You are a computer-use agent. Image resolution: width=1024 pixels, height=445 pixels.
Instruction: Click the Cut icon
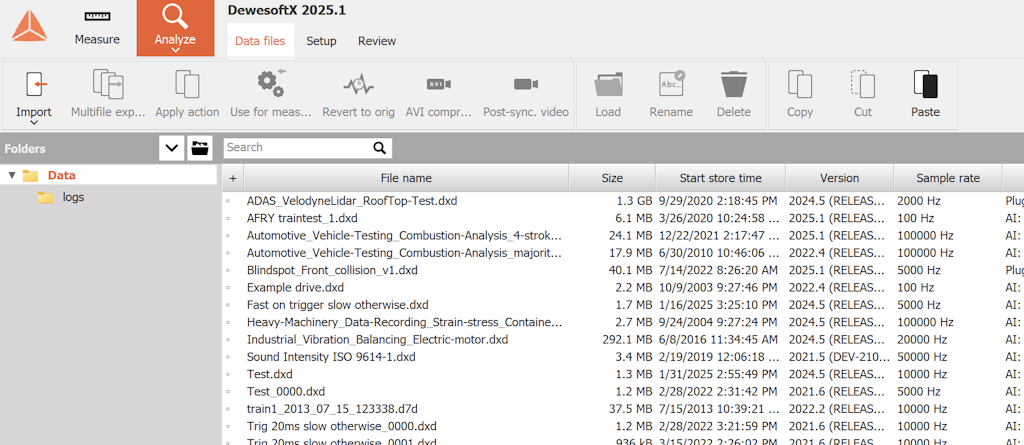pos(863,84)
